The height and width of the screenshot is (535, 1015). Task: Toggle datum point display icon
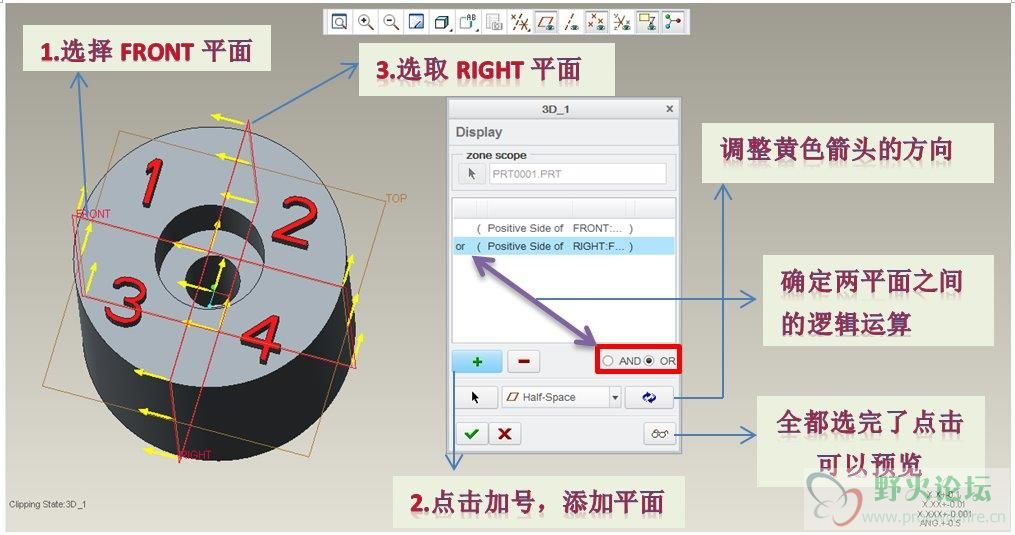pyautogui.click(x=596, y=23)
